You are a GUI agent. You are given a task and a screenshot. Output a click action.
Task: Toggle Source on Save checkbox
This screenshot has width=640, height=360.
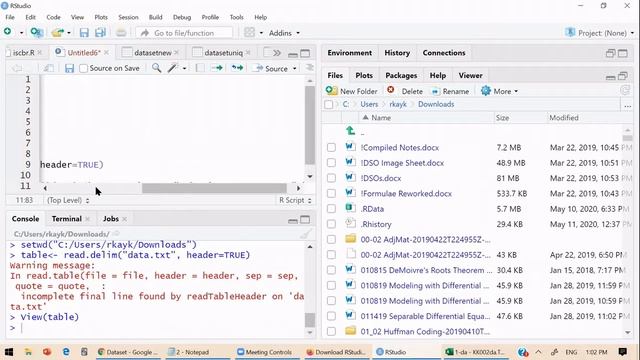(x=83, y=68)
